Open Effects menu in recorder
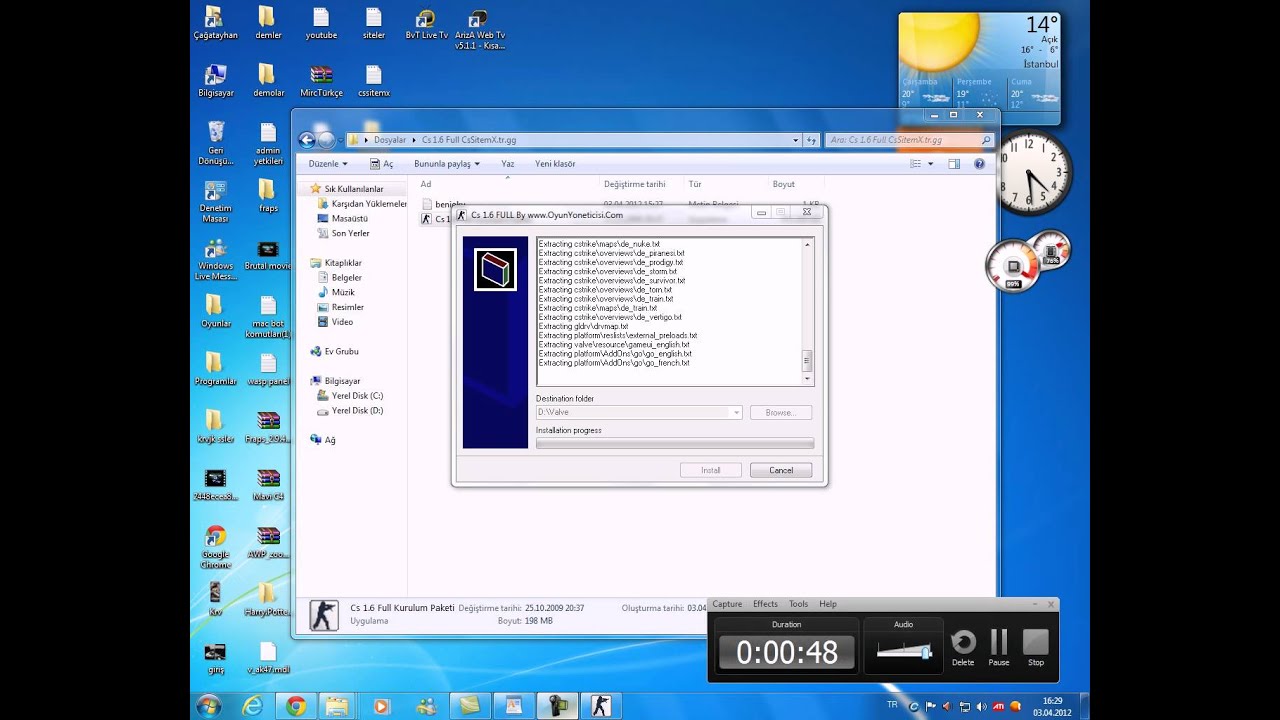 [765, 604]
